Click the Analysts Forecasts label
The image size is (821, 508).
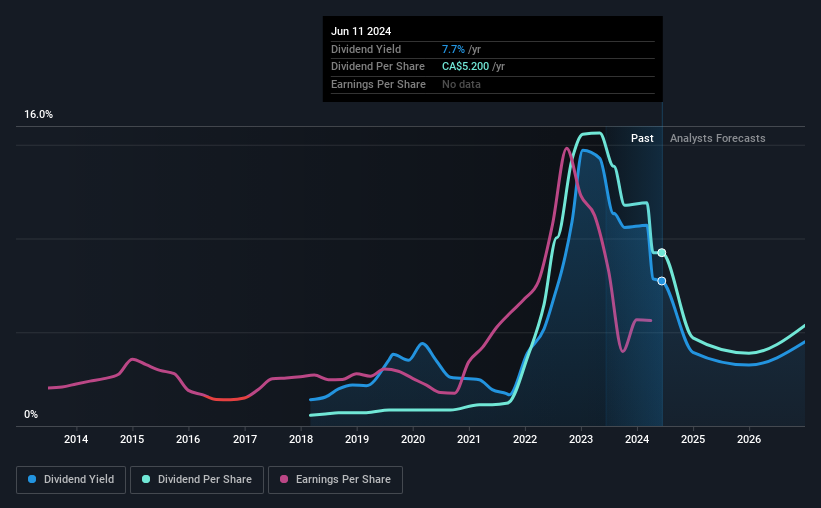point(717,138)
